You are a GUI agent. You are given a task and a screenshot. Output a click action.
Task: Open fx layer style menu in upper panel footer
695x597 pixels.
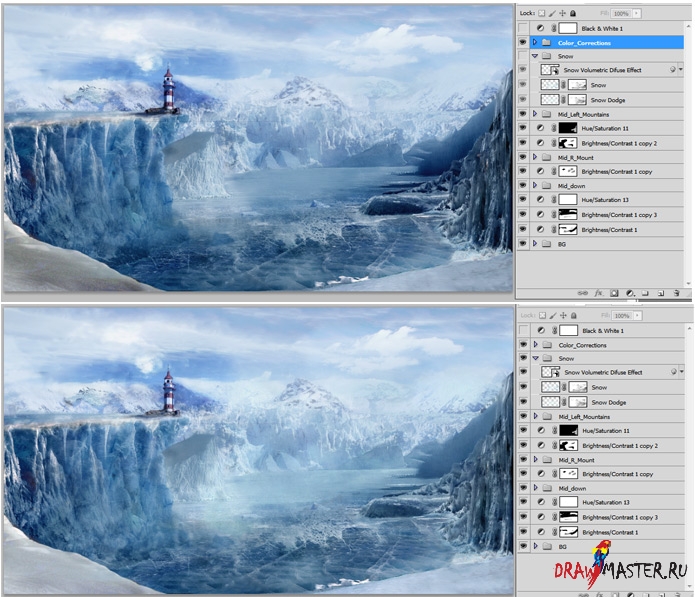tap(598, 293)
